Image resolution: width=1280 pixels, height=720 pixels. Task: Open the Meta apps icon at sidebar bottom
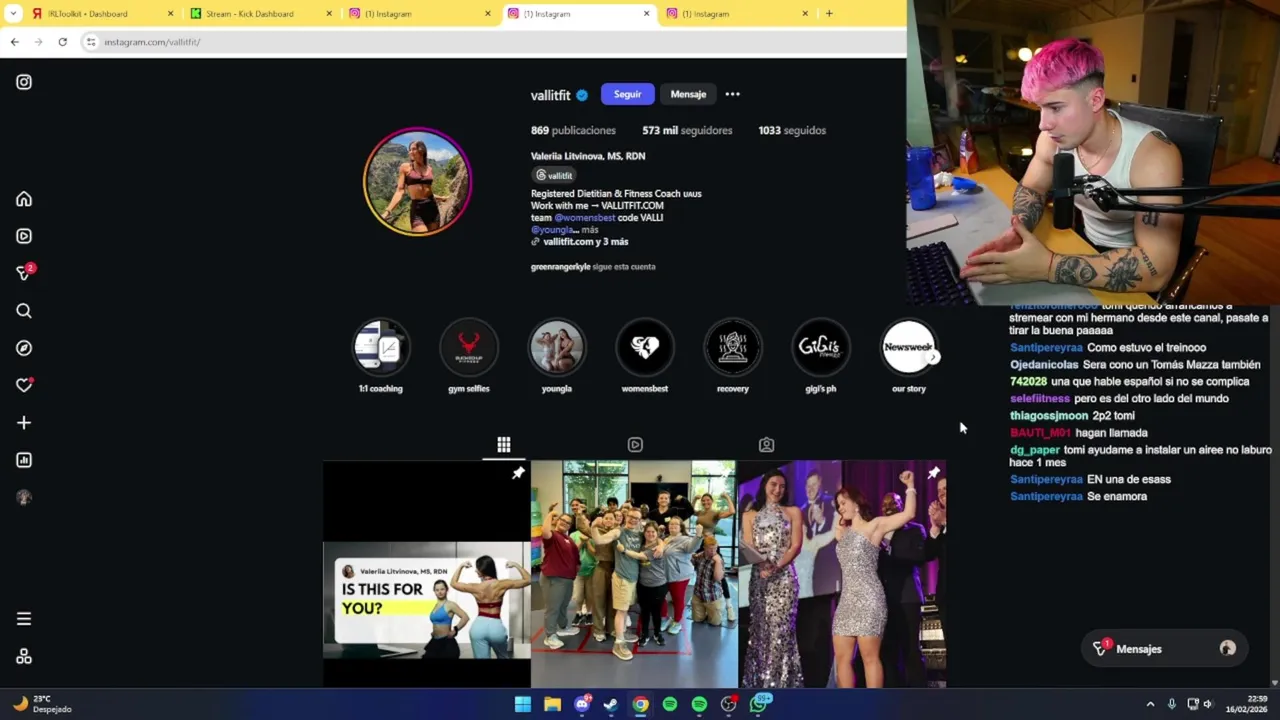pos(24,657)
